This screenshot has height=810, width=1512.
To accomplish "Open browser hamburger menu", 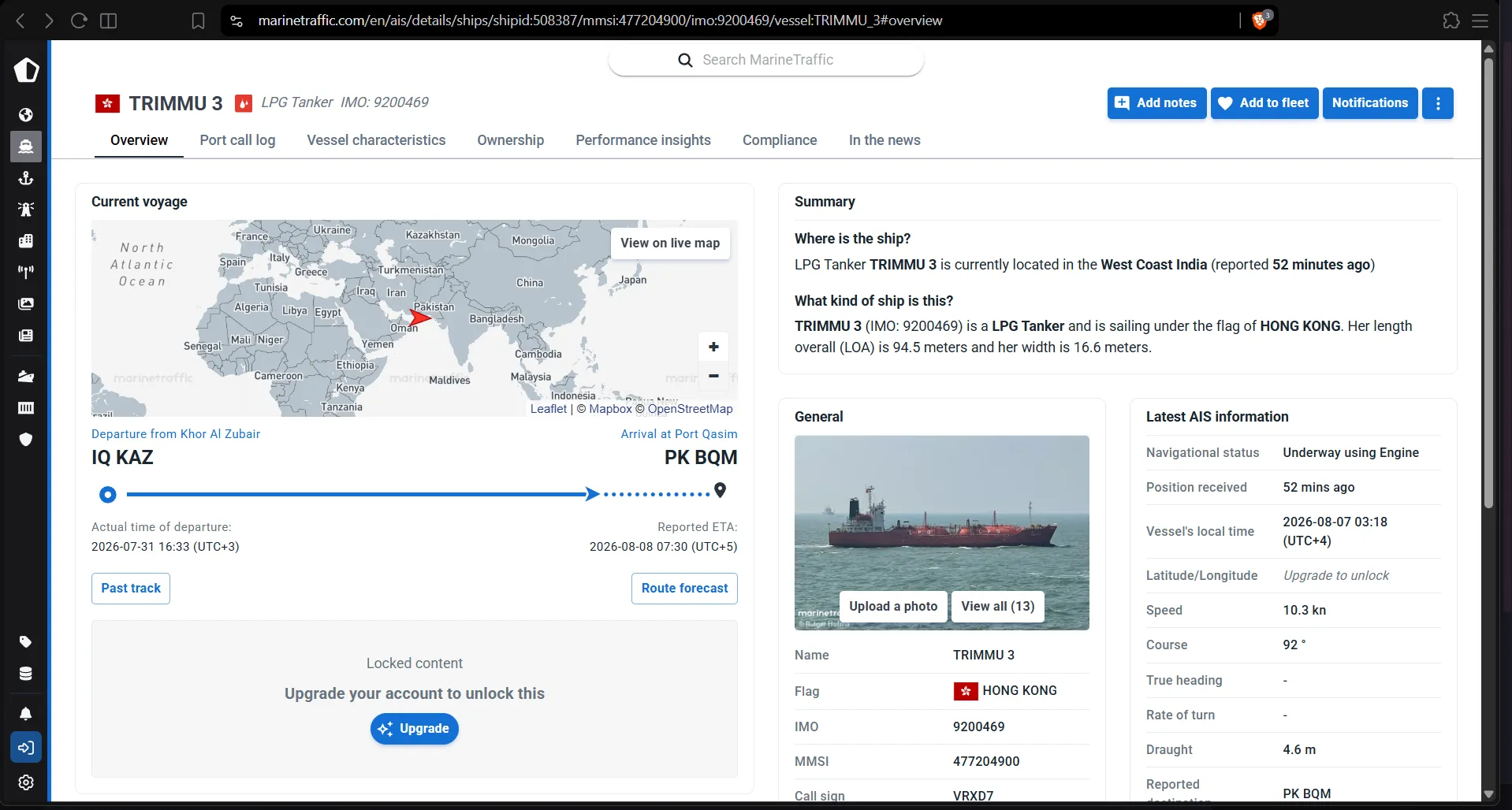I will tap(1480, 20).
